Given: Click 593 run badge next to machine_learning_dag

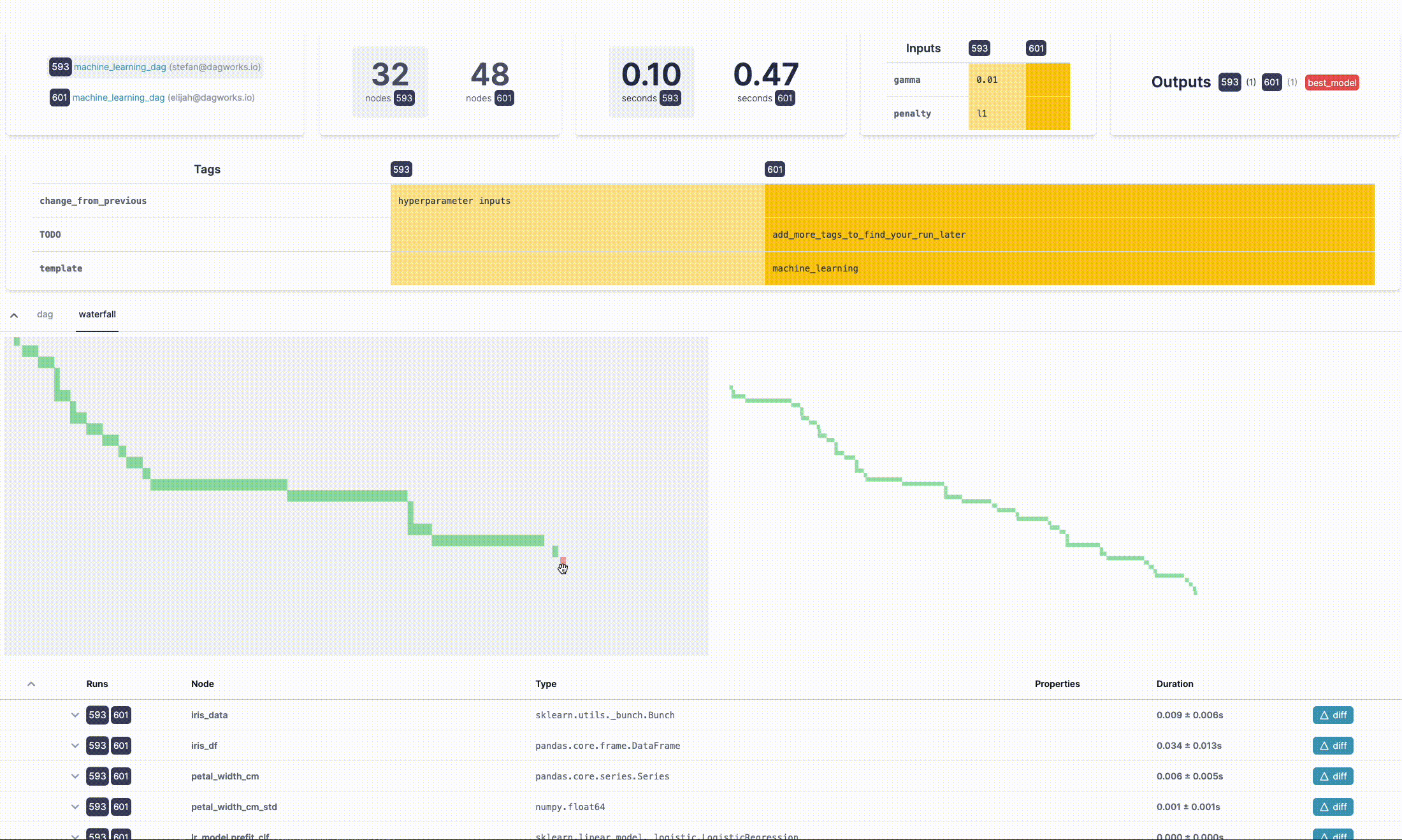Looking at the screenshot, I should click(x=60, y=67).
